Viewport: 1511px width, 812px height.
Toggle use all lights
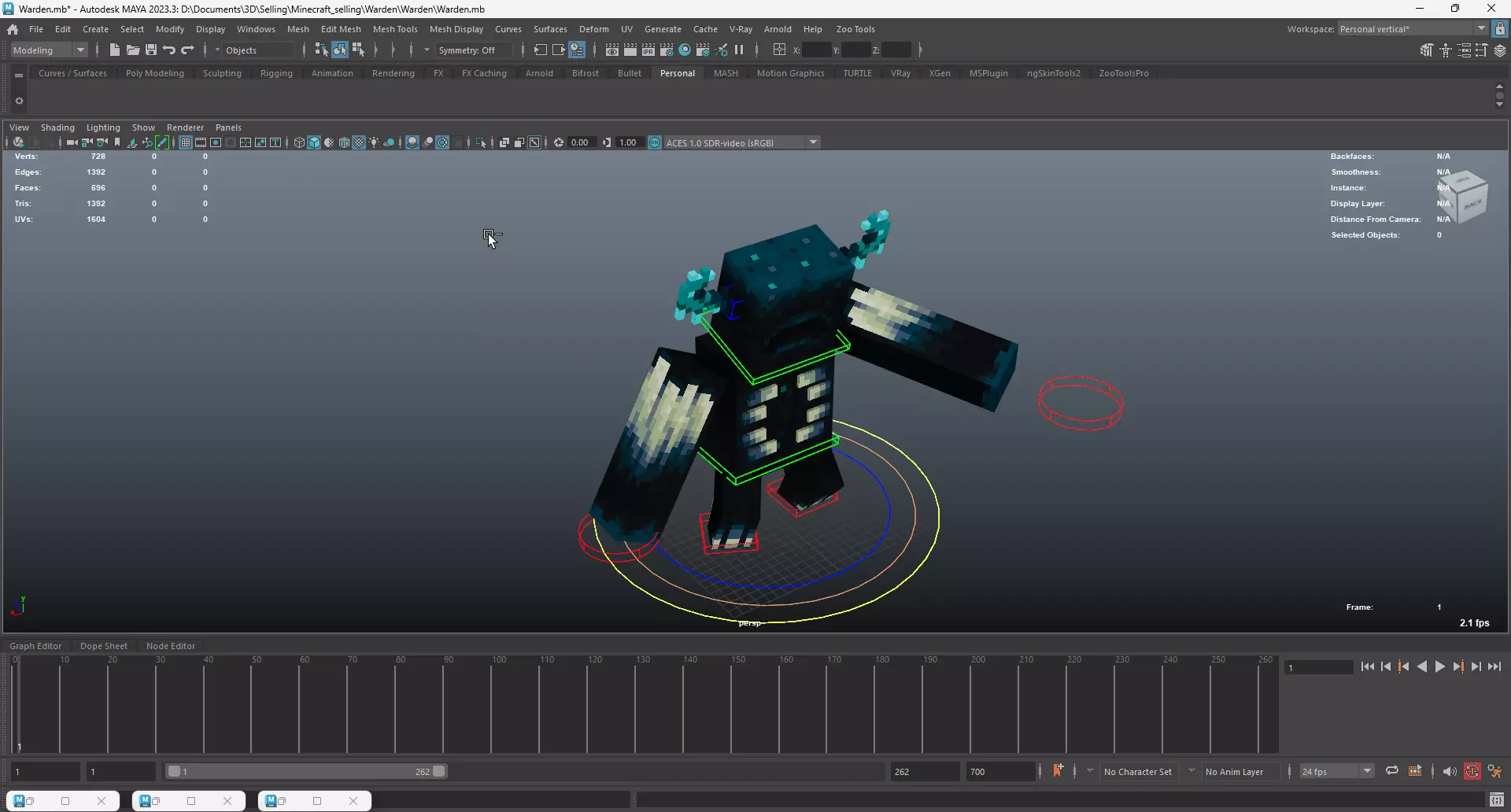coord(374,142)
